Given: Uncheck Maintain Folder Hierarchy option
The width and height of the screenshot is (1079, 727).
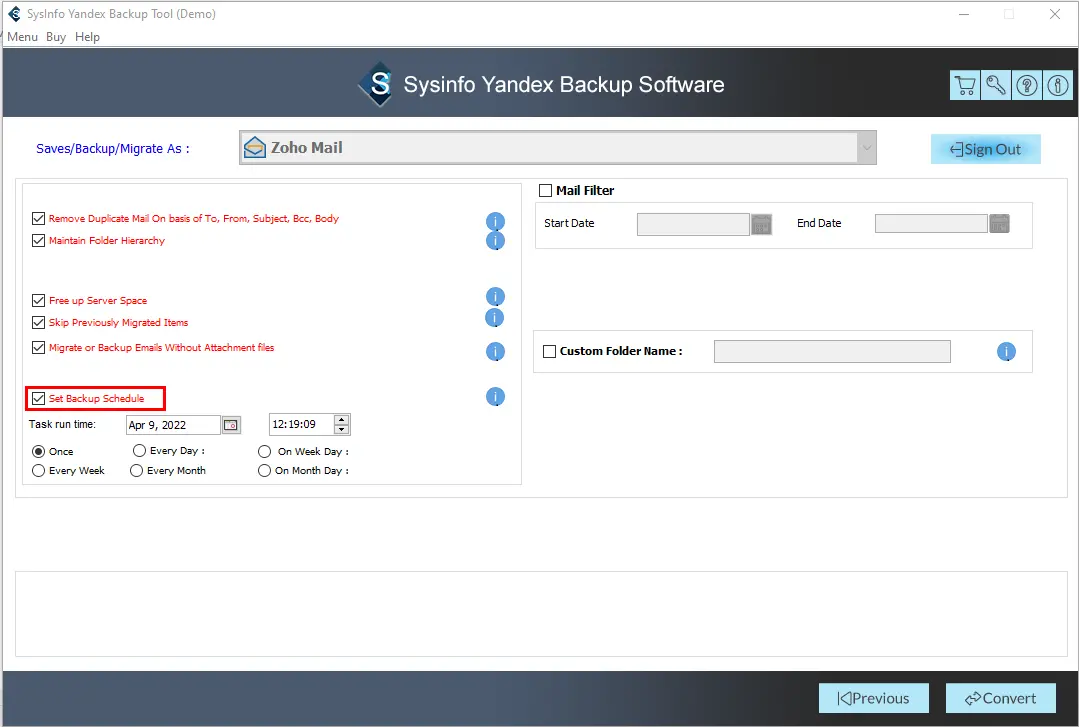Looking at the screenshot, I should pos(39,240).
